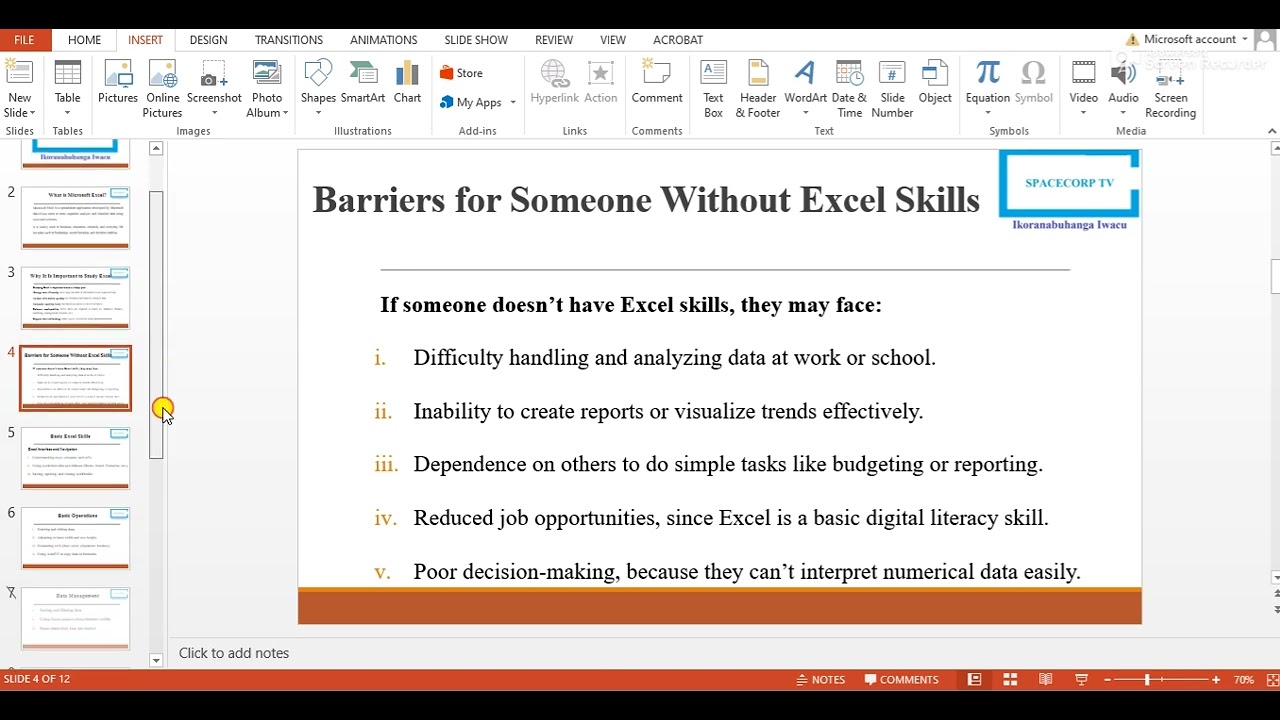Viewport: 1280px width, 720px height.
Task: Insert a Text Box
Action: pos(713,89)
